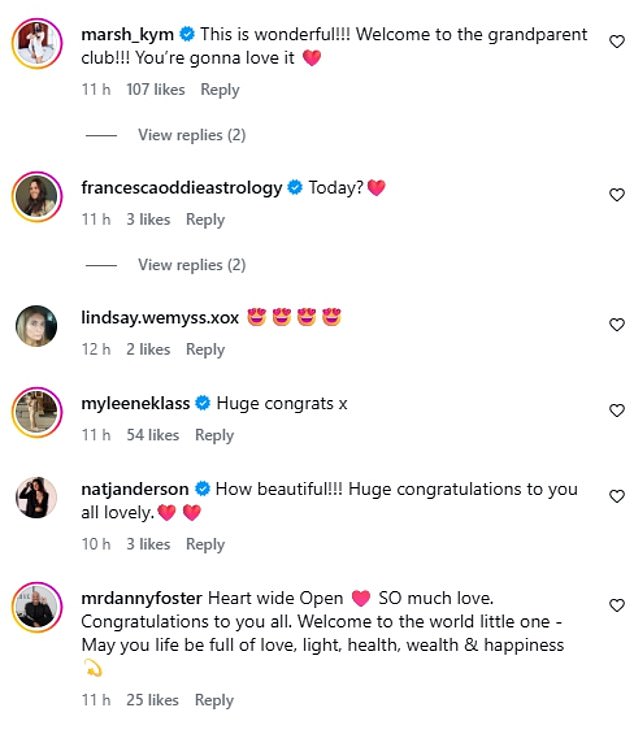Tap the heart next to myleeneklass's comment
This screenshot has height=734, width=634.
coord(617,411)
